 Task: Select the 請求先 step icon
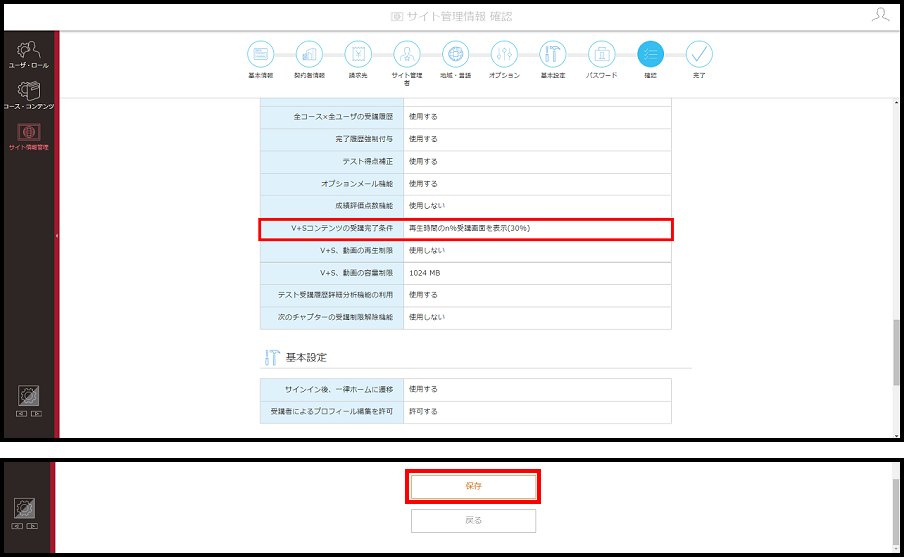[358, 54]
